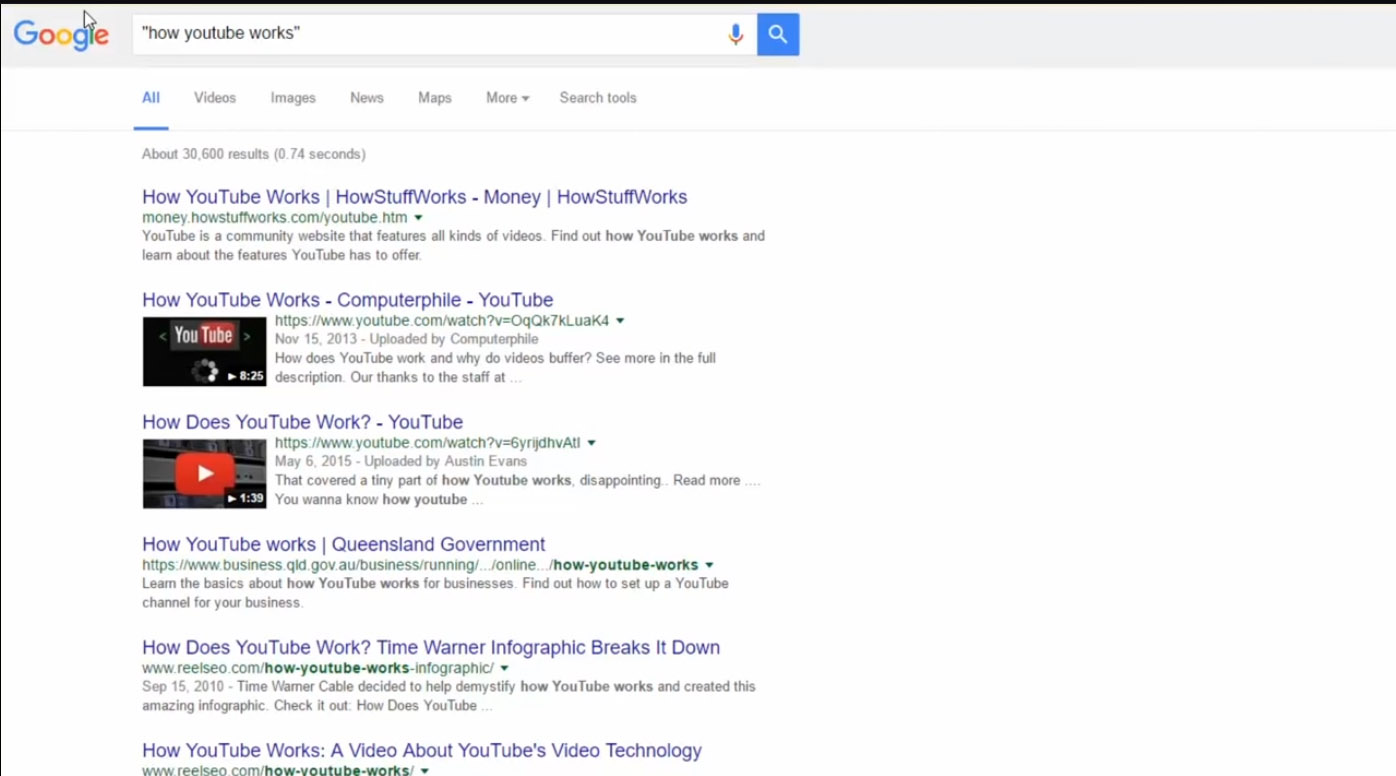The image size is (1396, 776).
Task: Open Search tools options
Action: (x=598, y=98)
